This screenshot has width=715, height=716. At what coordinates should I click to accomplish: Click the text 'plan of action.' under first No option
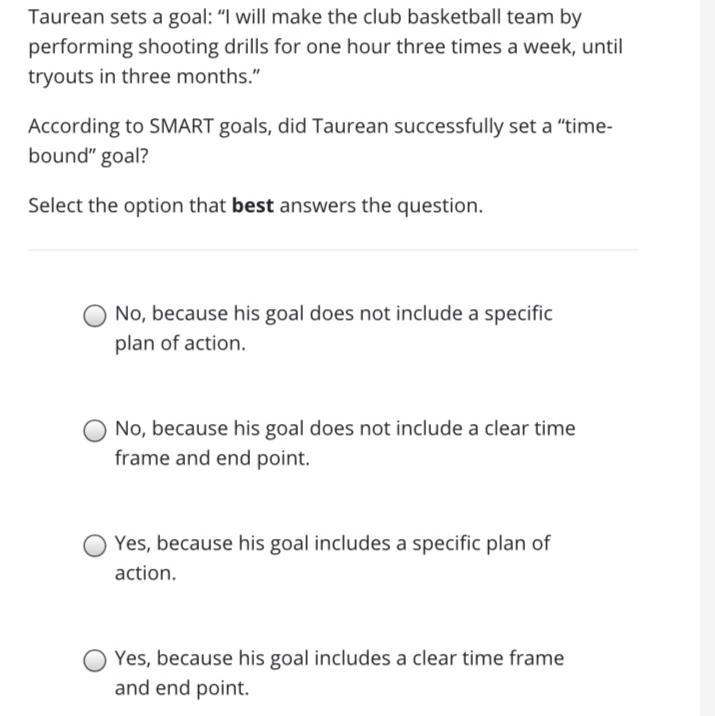[x=180, y=343]
